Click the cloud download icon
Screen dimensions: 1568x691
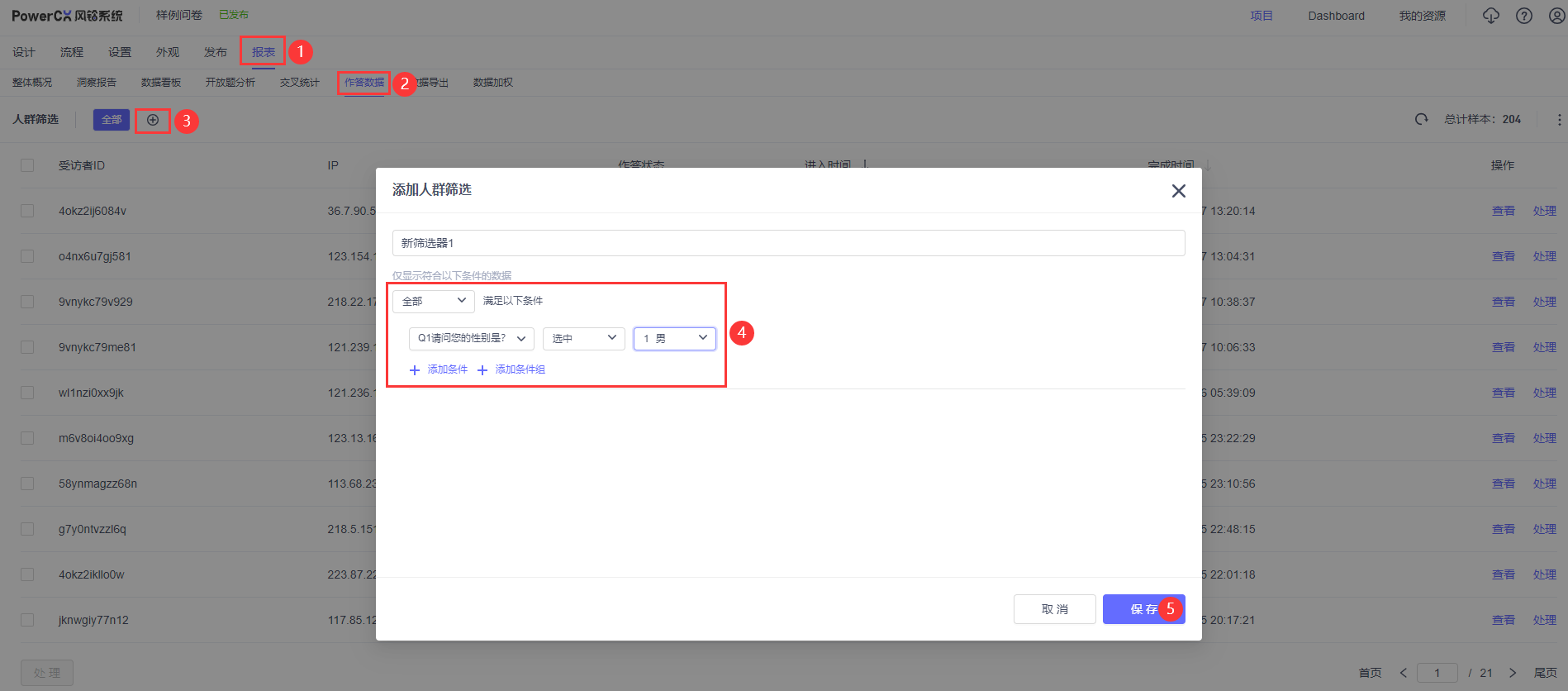(x=1490, y=16)
